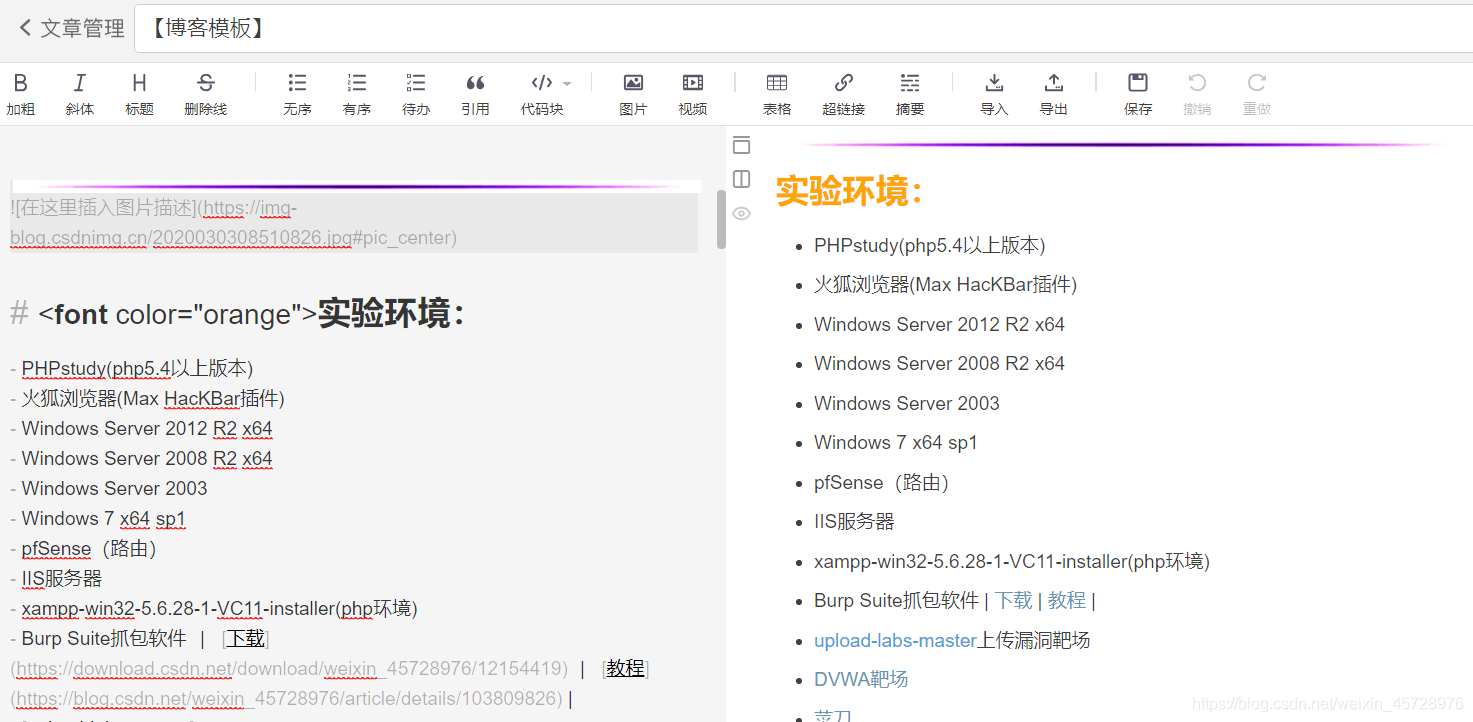The height and width of the screenshot is (722, 1473).
Task: Click preview item xampp-win32-5.6.28-1-VC11-installer(php环境)
Action: 1012,561
